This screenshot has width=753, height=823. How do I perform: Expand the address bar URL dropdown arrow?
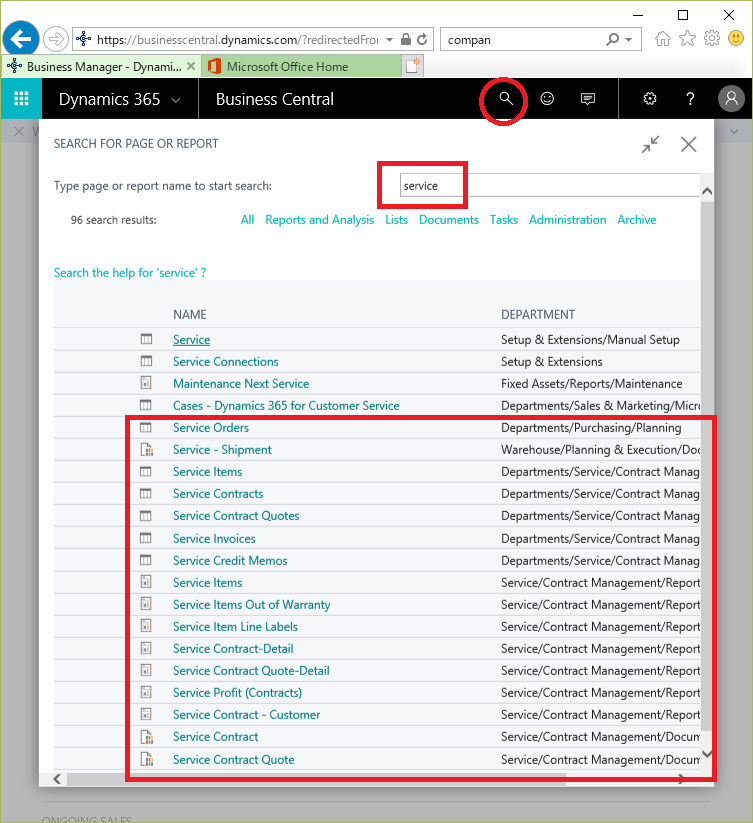(x=389, y=40)
